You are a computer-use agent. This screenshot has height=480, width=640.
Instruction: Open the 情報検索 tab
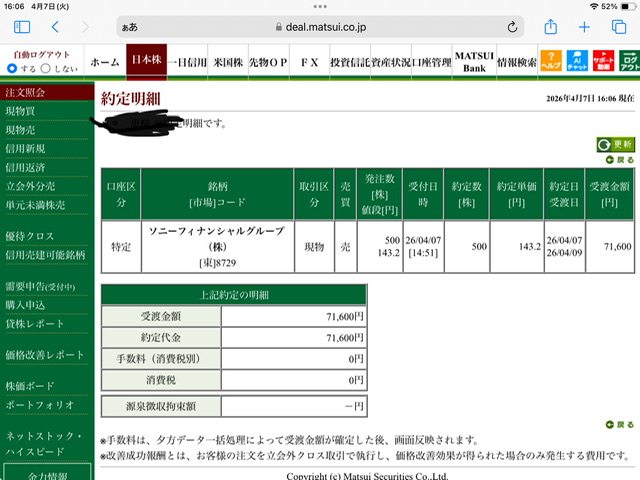[x=517, y=62]
